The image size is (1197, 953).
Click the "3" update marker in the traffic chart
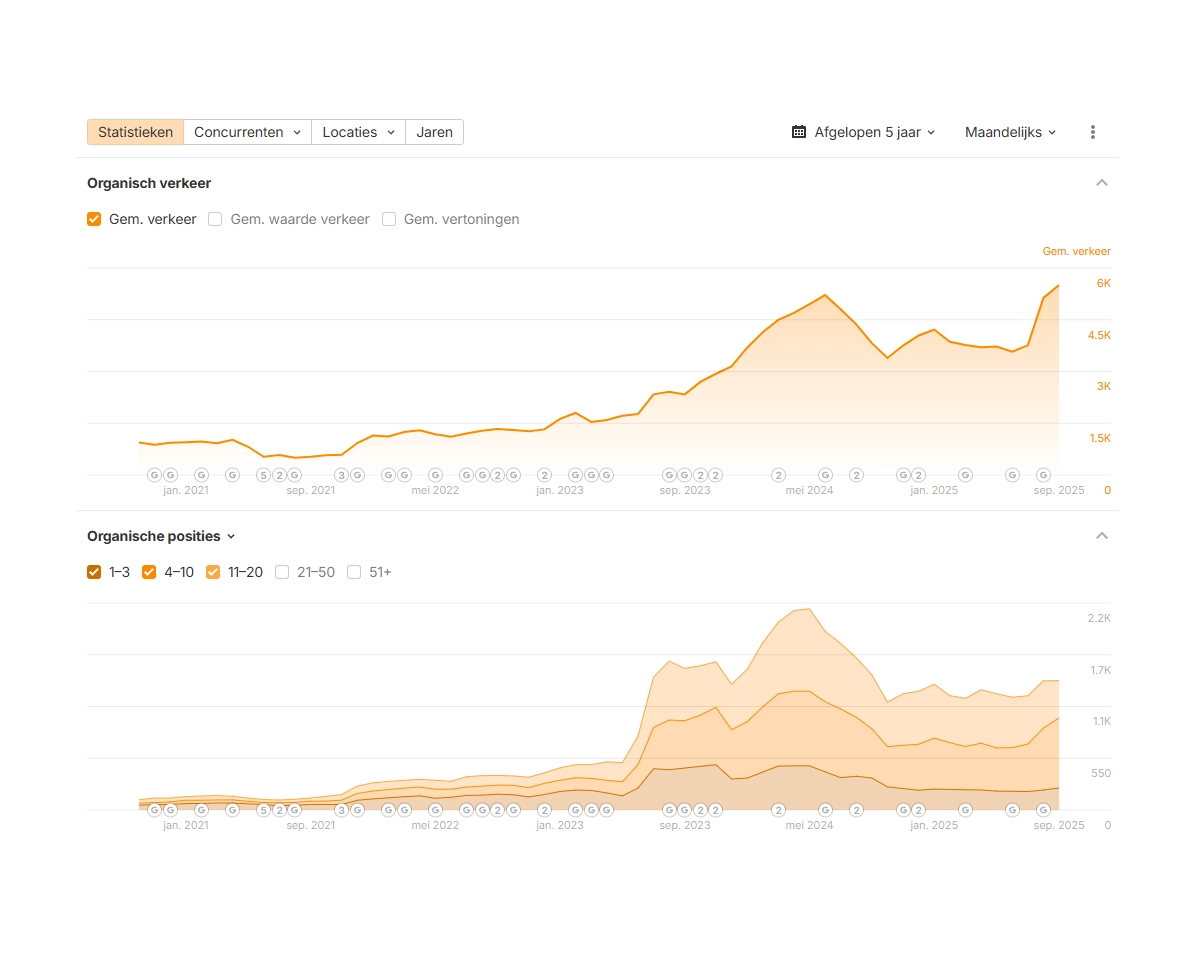click(x=341, y=475)
